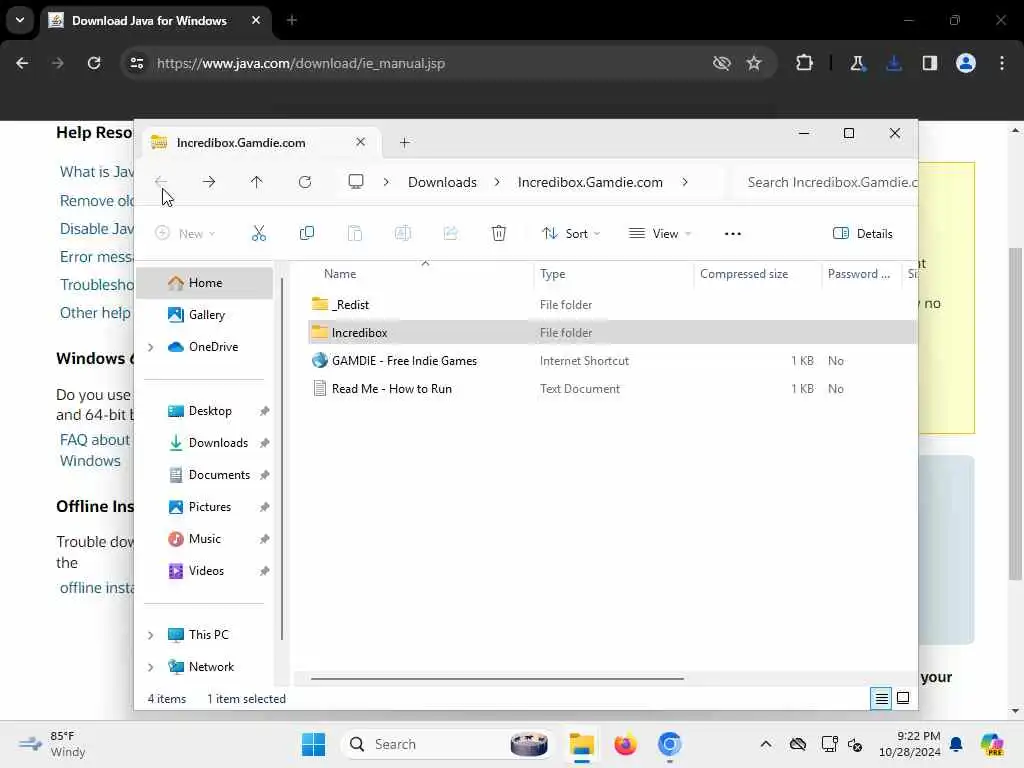Screen dimensions: 1024x768
Task: Click the Copy icon in Explorer toolbar
Action: coord(306,233)
